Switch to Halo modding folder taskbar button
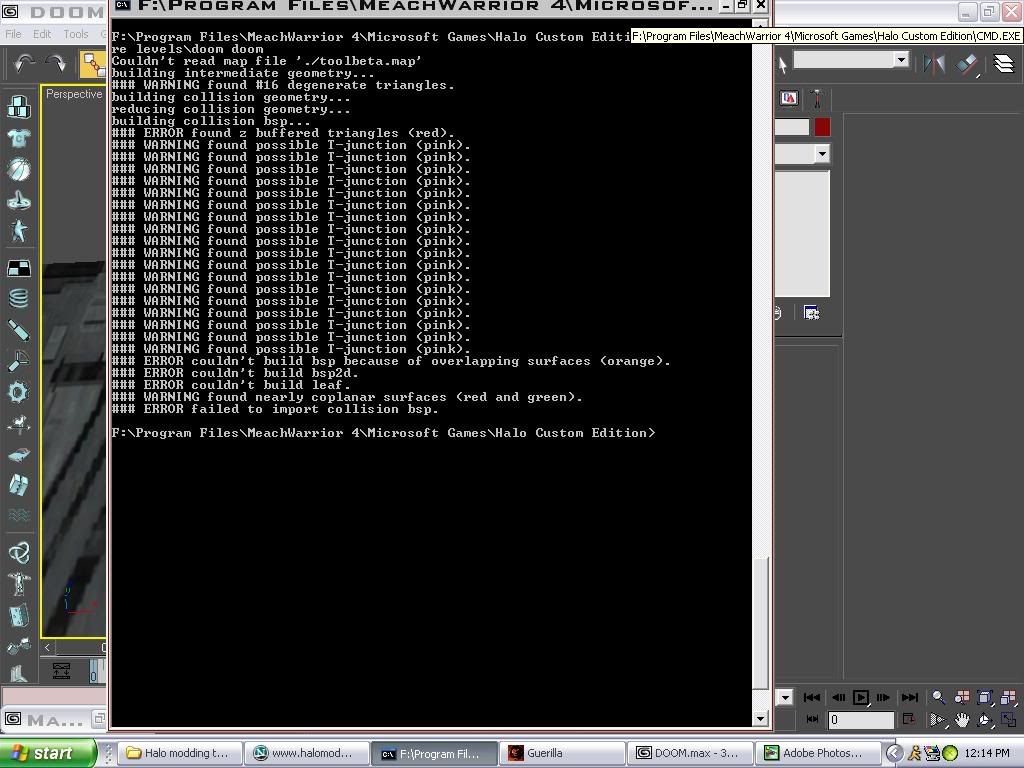Image resolution: width=1024 pixels, height=768 pixels. (182, 753)
